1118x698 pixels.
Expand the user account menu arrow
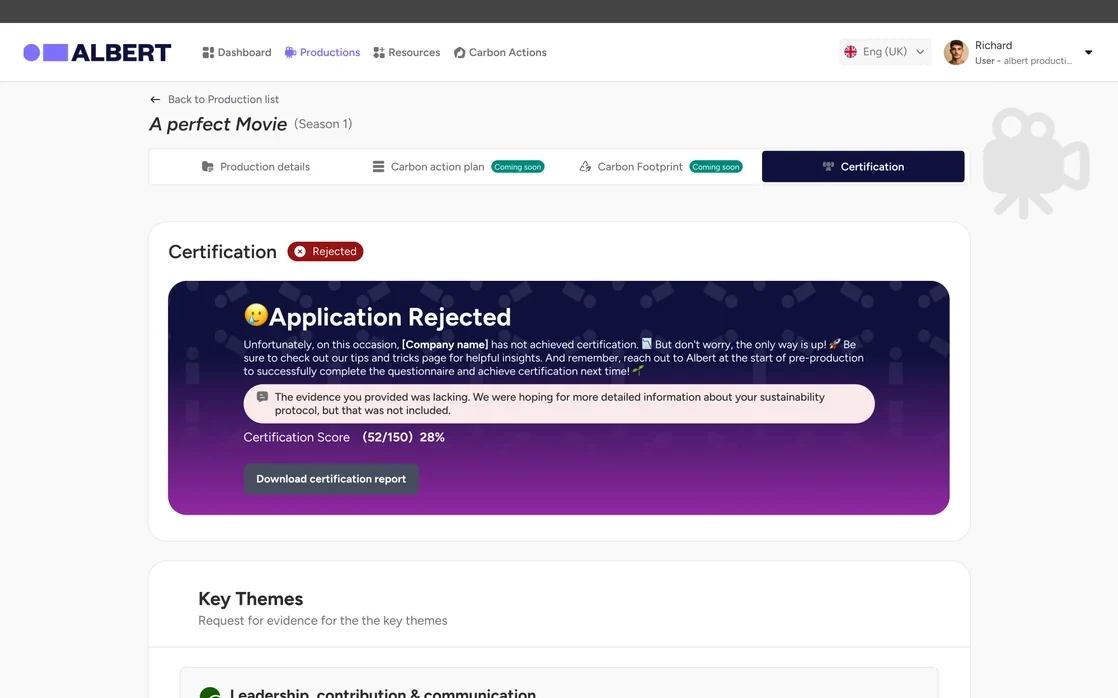coord(1088,52)
